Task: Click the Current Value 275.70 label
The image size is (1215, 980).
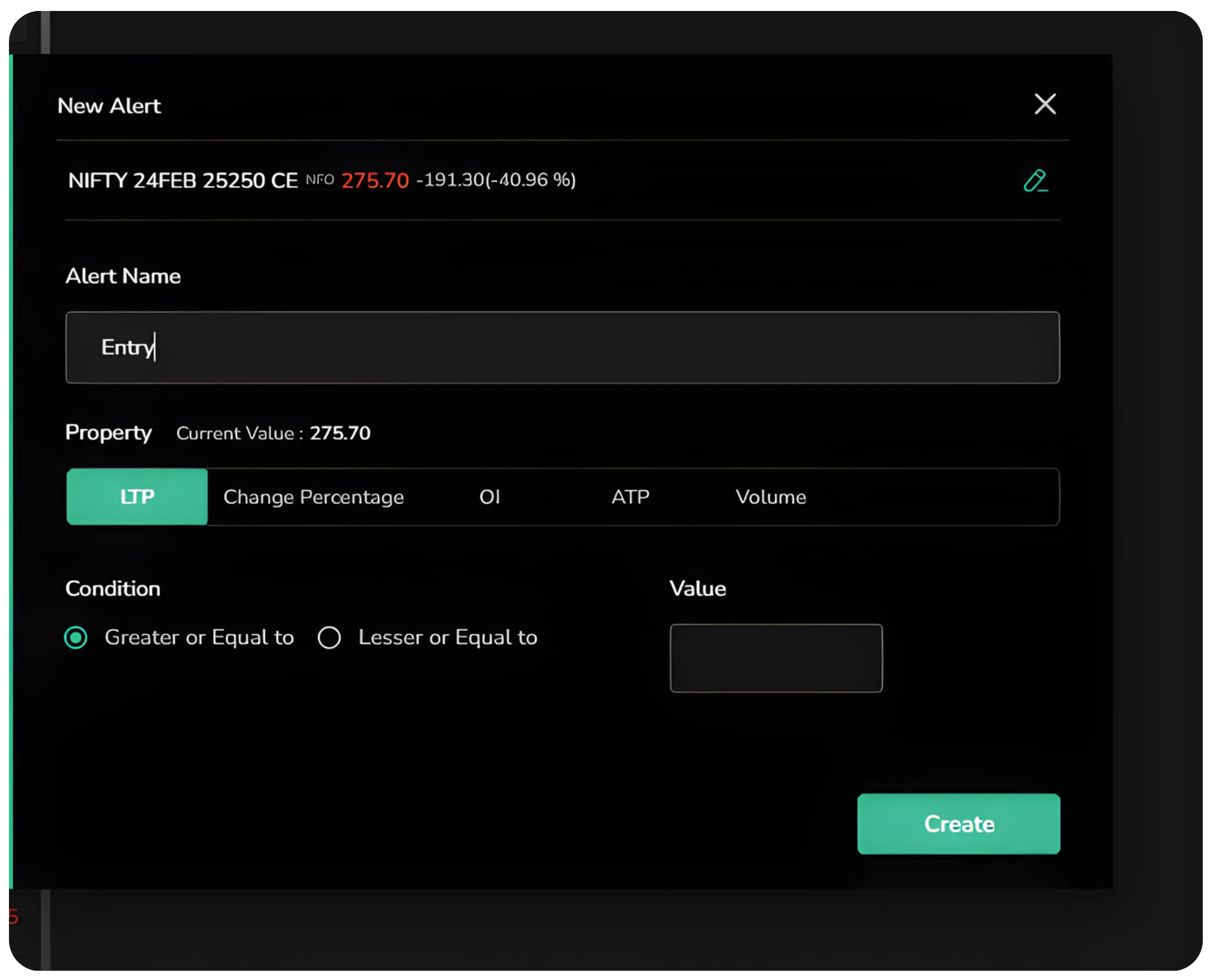Action: tap(340, 433)
